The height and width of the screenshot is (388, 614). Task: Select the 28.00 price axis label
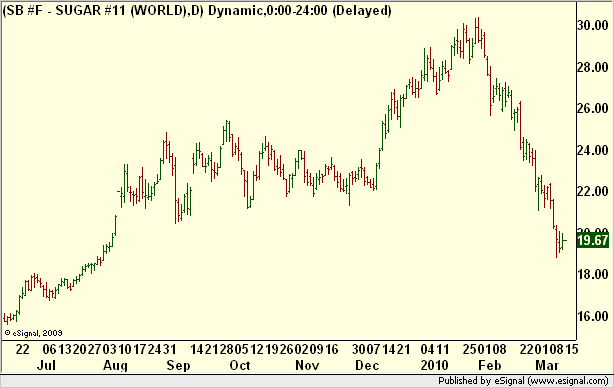[592, 67]
